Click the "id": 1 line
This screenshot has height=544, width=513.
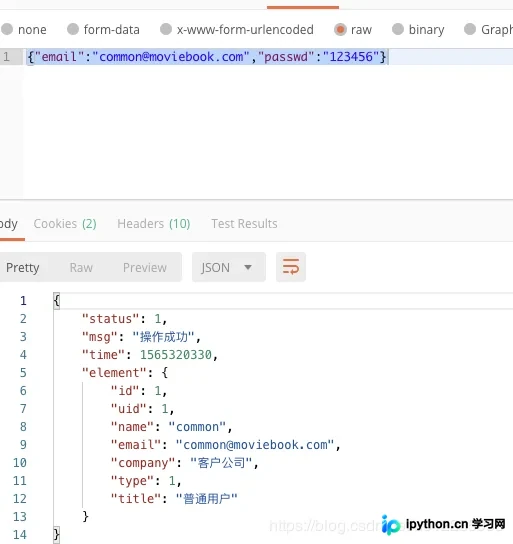pos(139,391)
